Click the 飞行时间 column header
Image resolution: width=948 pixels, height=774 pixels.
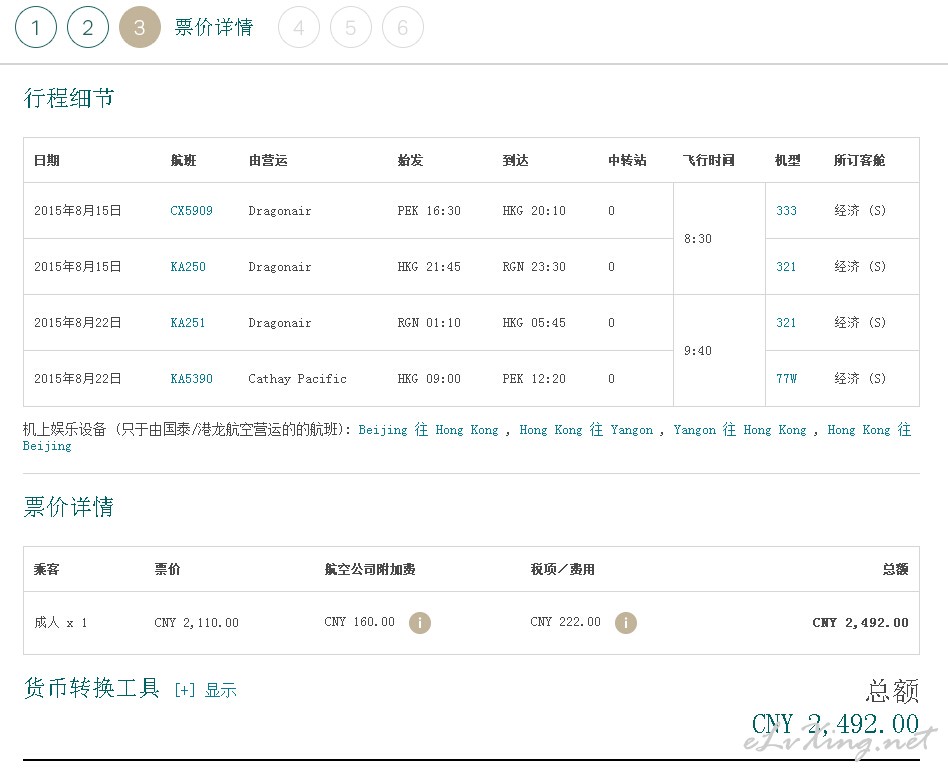pyautogui.click(x=709, y=160)
